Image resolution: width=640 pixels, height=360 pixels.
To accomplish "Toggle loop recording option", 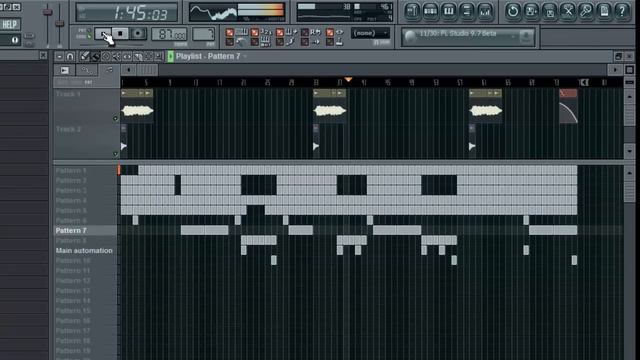I will (305, 32).
